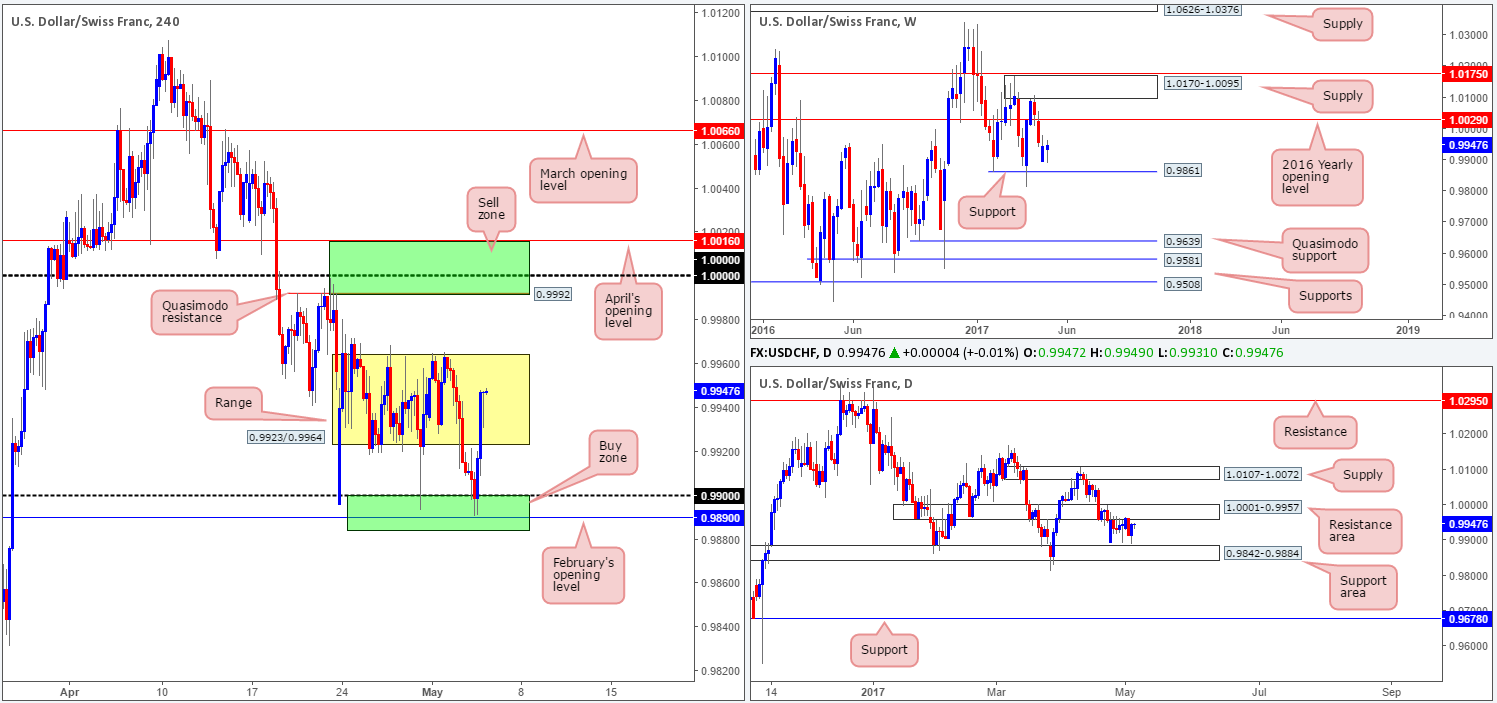Screen dimensions: 1497x703
Task: Select the 'Quasimodo resistance' callout
Action: pos(196,311)
